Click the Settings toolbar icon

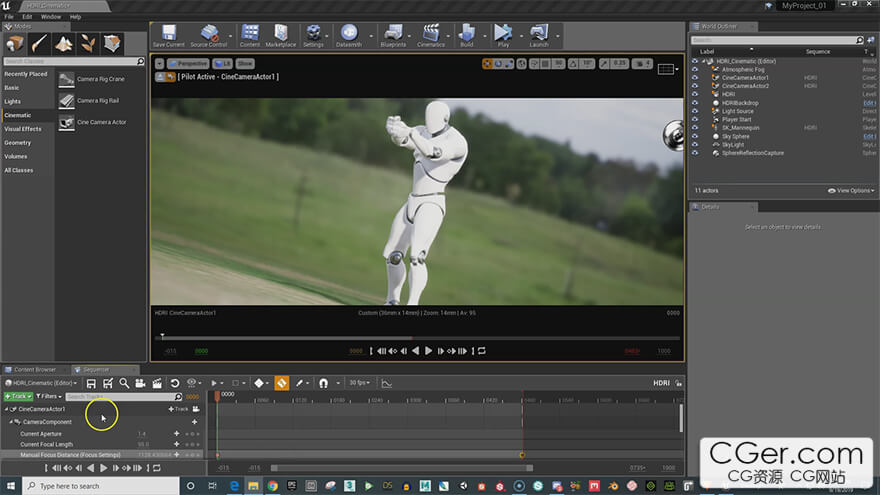[313, 35]
